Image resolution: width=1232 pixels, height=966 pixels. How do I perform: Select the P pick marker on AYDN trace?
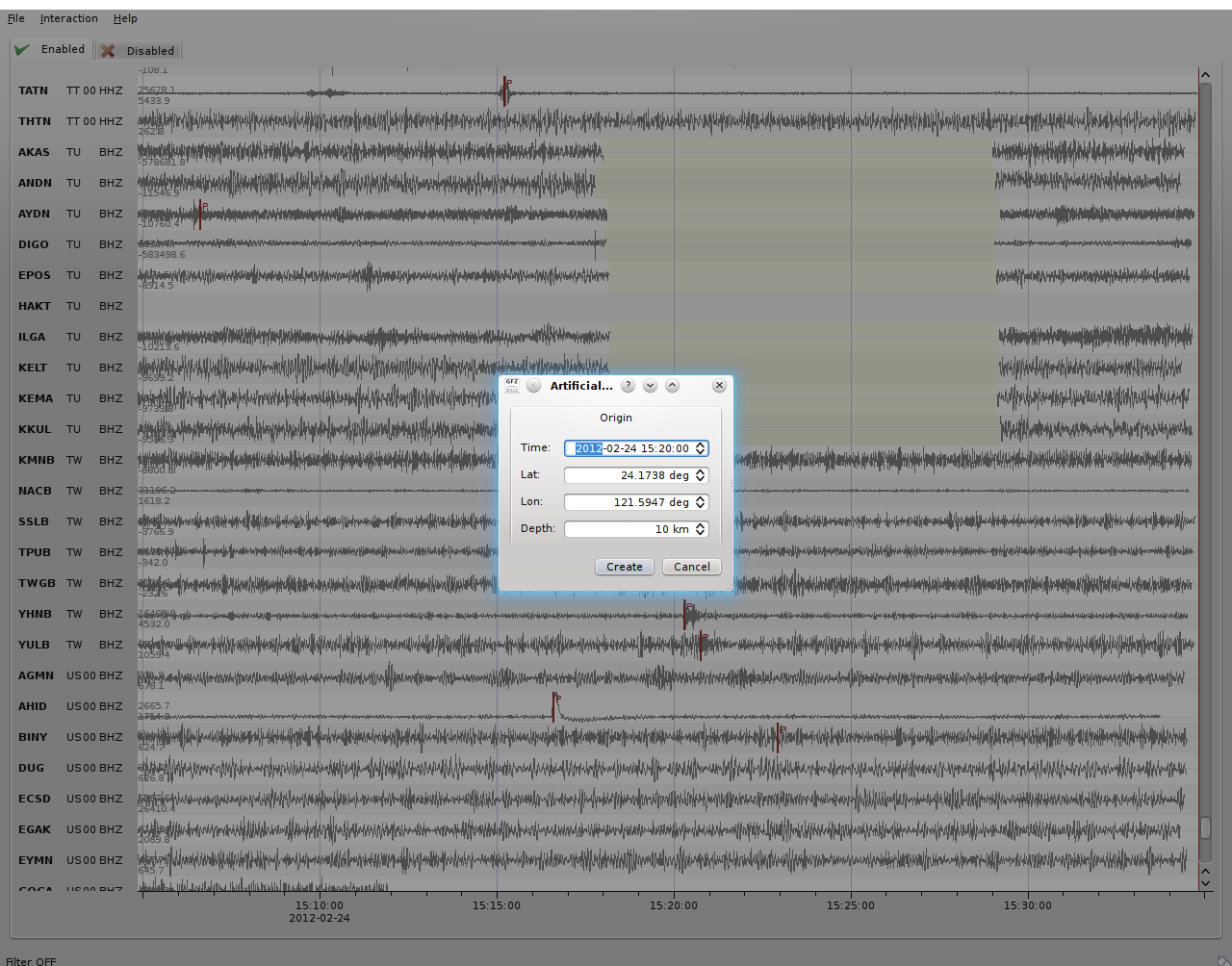click(200, 215)
